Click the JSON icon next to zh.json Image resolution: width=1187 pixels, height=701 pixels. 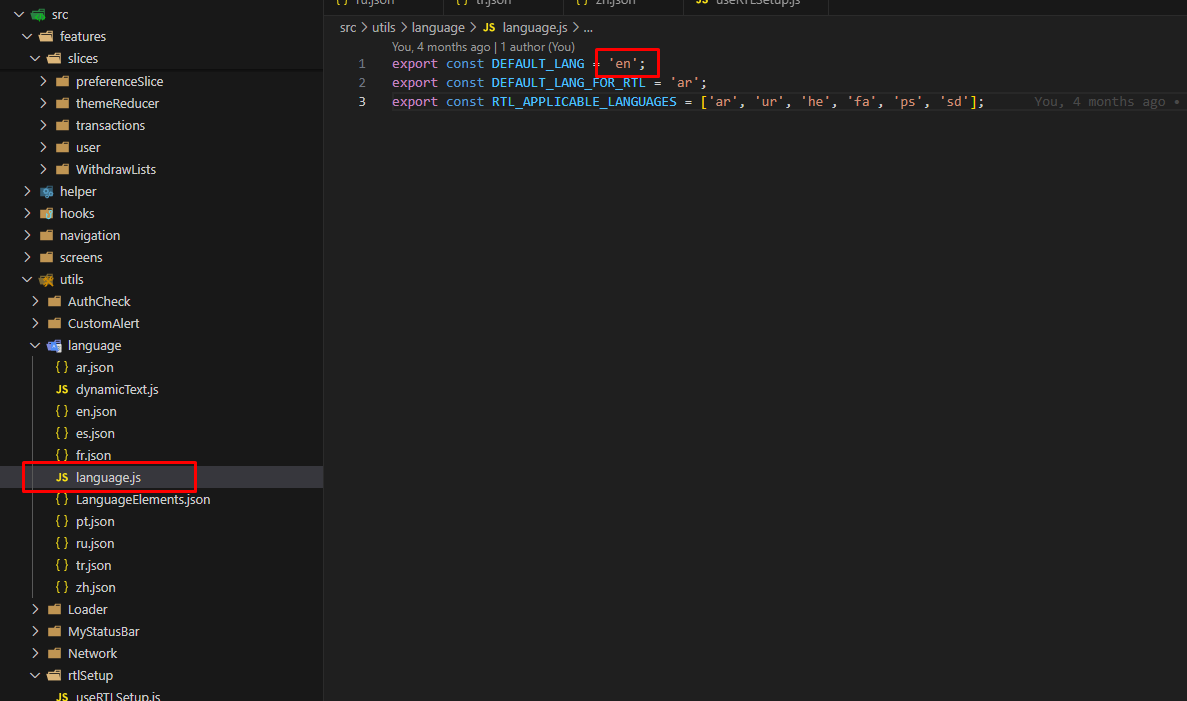(x=62, y=587)
